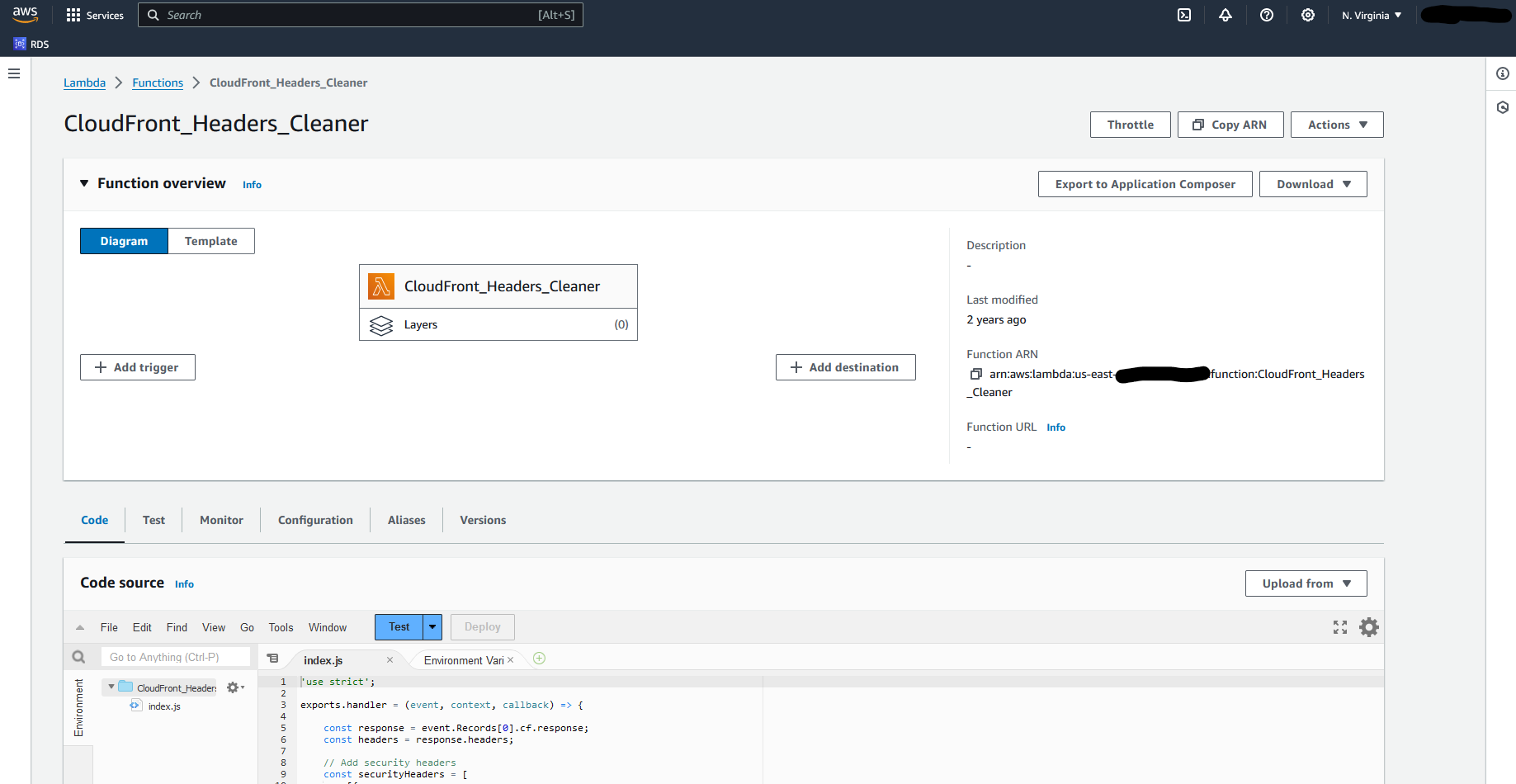
Task: Open Info link beside Function overview
Action: point(252,185)
